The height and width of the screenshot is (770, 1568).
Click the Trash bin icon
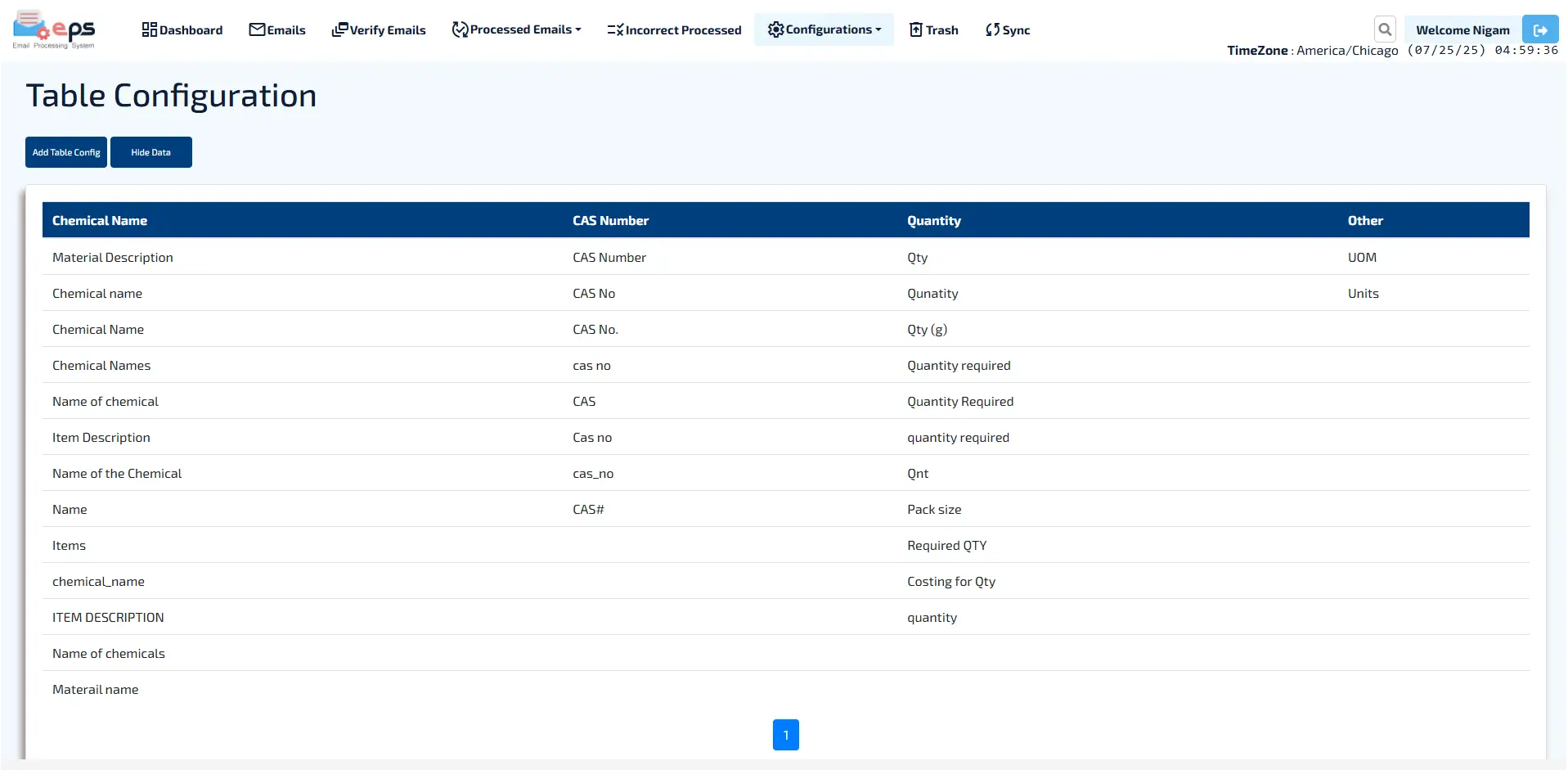(916, 30)
